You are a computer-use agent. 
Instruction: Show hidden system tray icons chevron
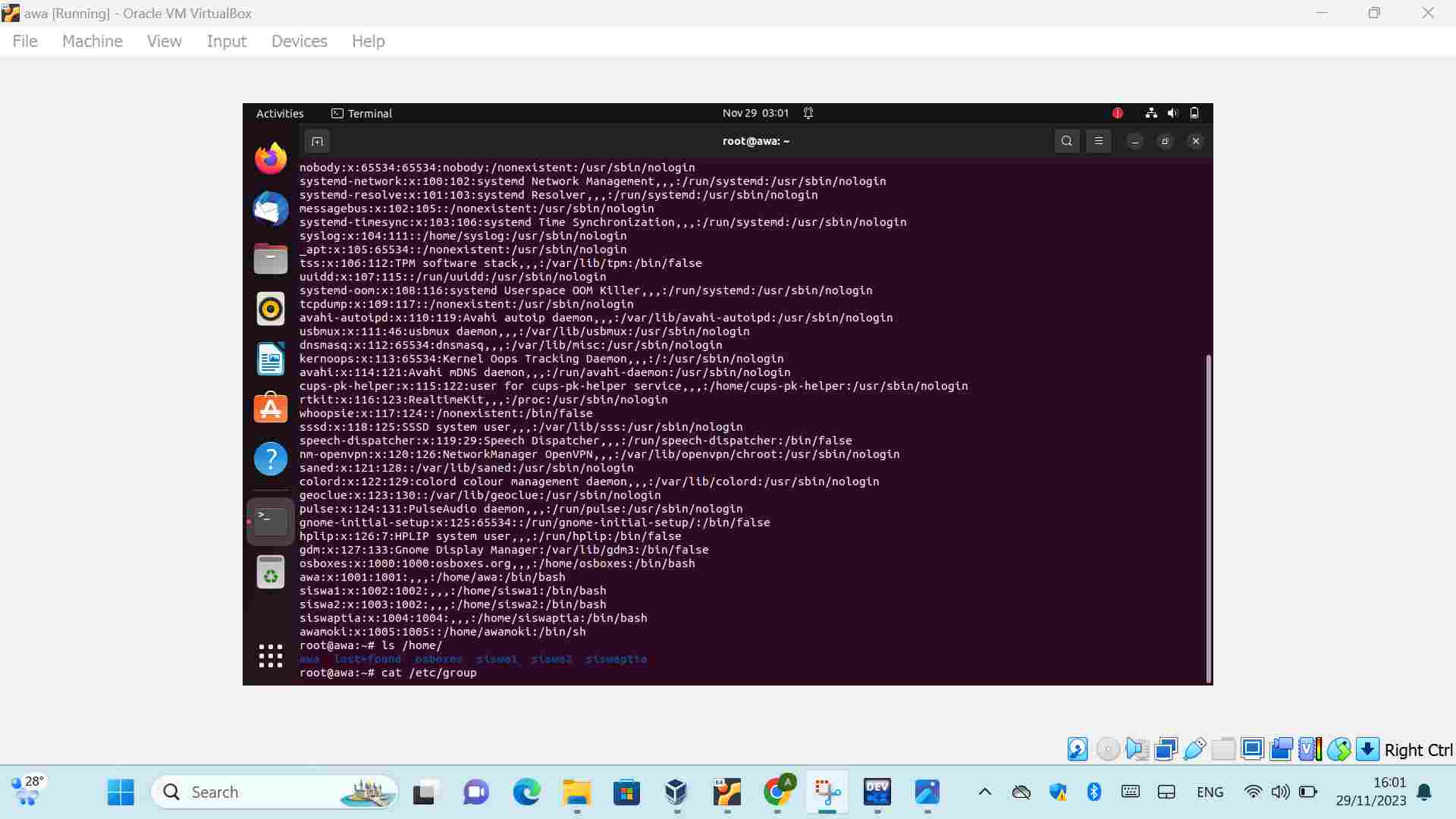coord(985,792)
